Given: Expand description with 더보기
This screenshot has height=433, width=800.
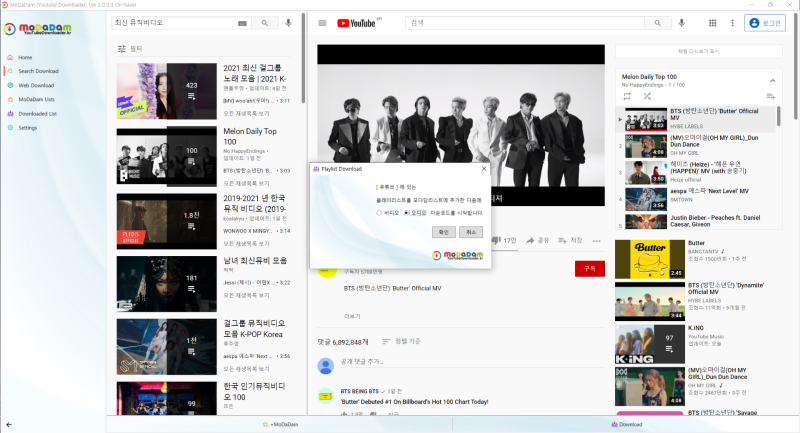Looking at the screenshot, I should (x=352, y=316).
